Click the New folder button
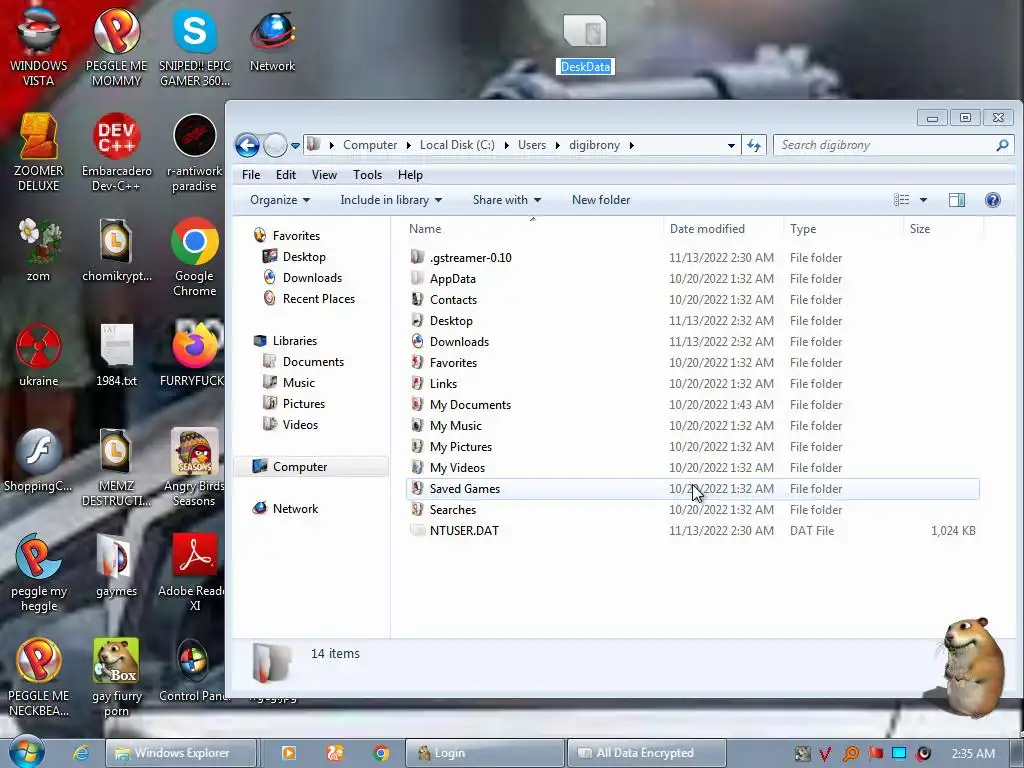 [601, 200]
